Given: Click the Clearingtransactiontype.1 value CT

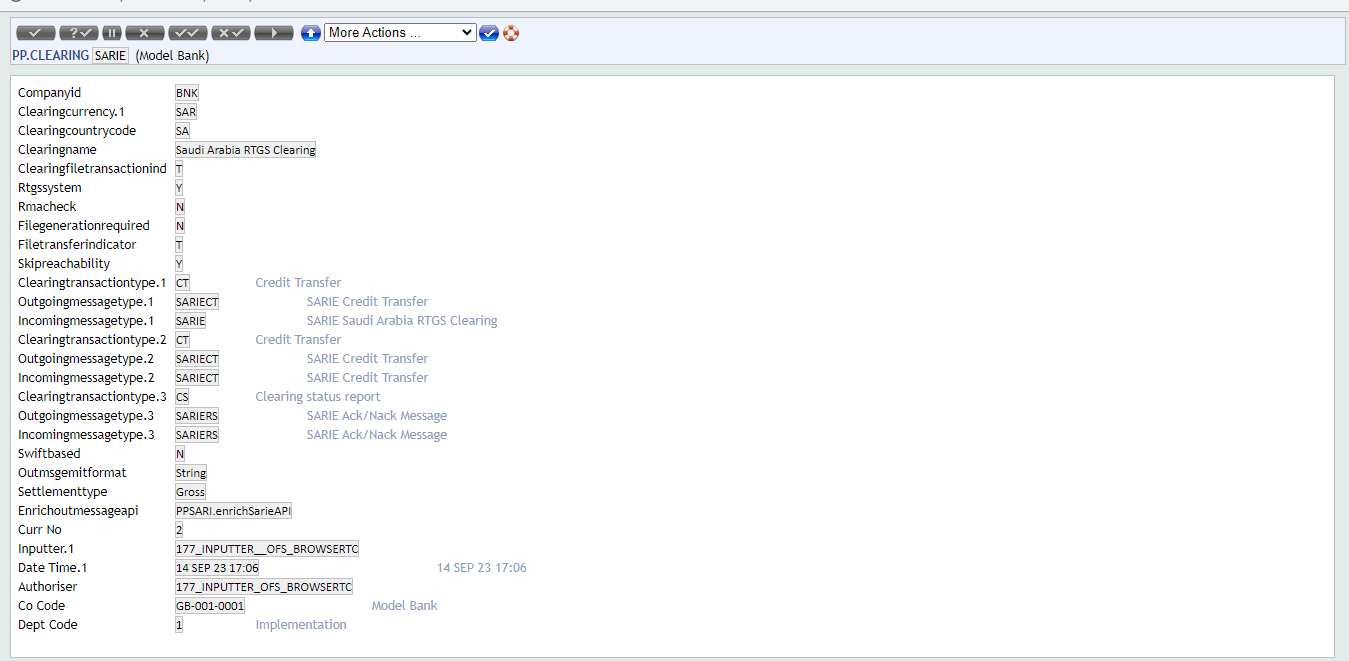Looking at the screenshot, I should 182,283.
